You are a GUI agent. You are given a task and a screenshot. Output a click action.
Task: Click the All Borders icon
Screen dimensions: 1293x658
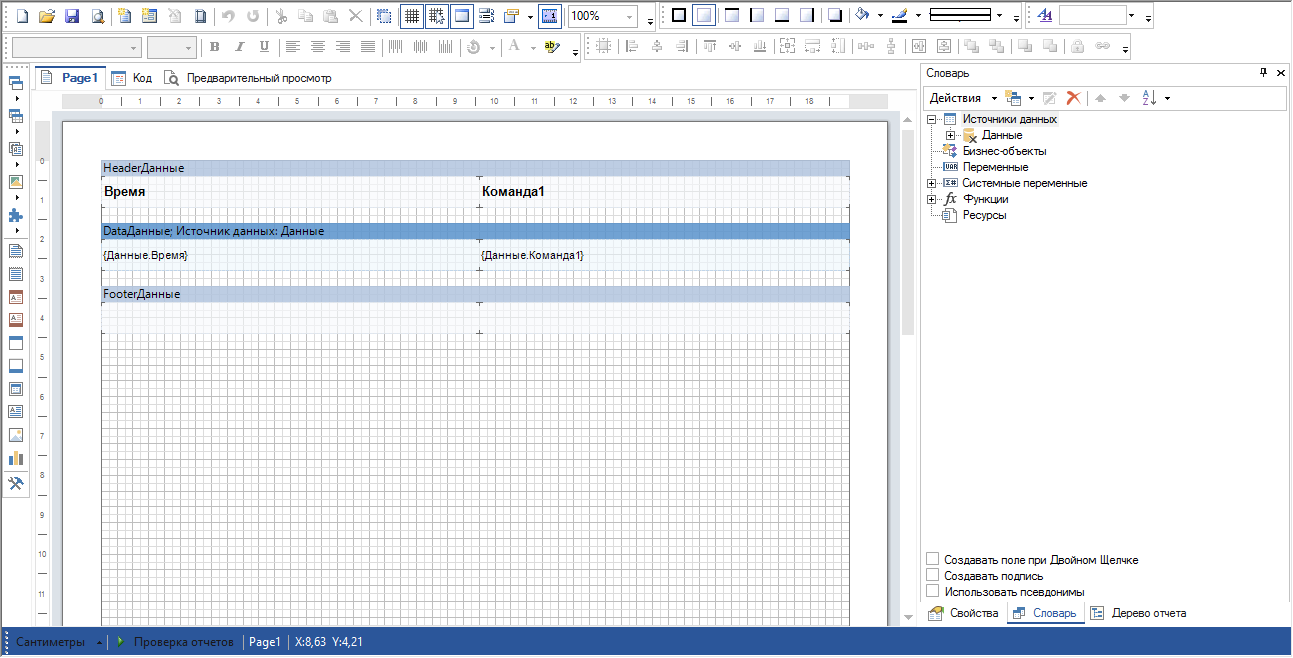pyautogui.click(x=679, y=16)
